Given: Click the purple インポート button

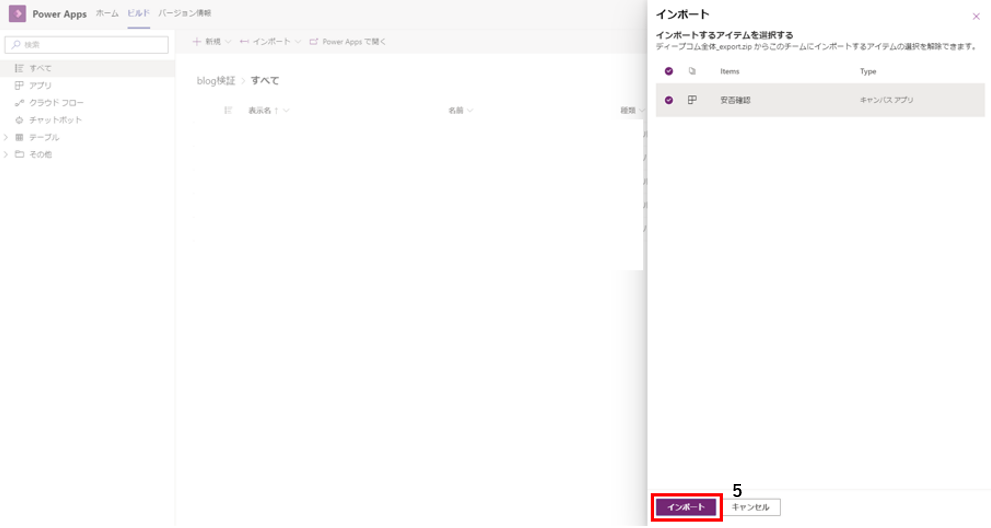Looking at the screenshot, I should pos(686,507).
